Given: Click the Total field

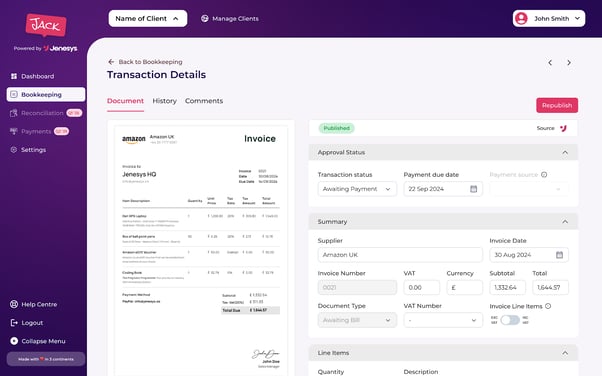Looking at the screenshot, I should click(551, 288).
